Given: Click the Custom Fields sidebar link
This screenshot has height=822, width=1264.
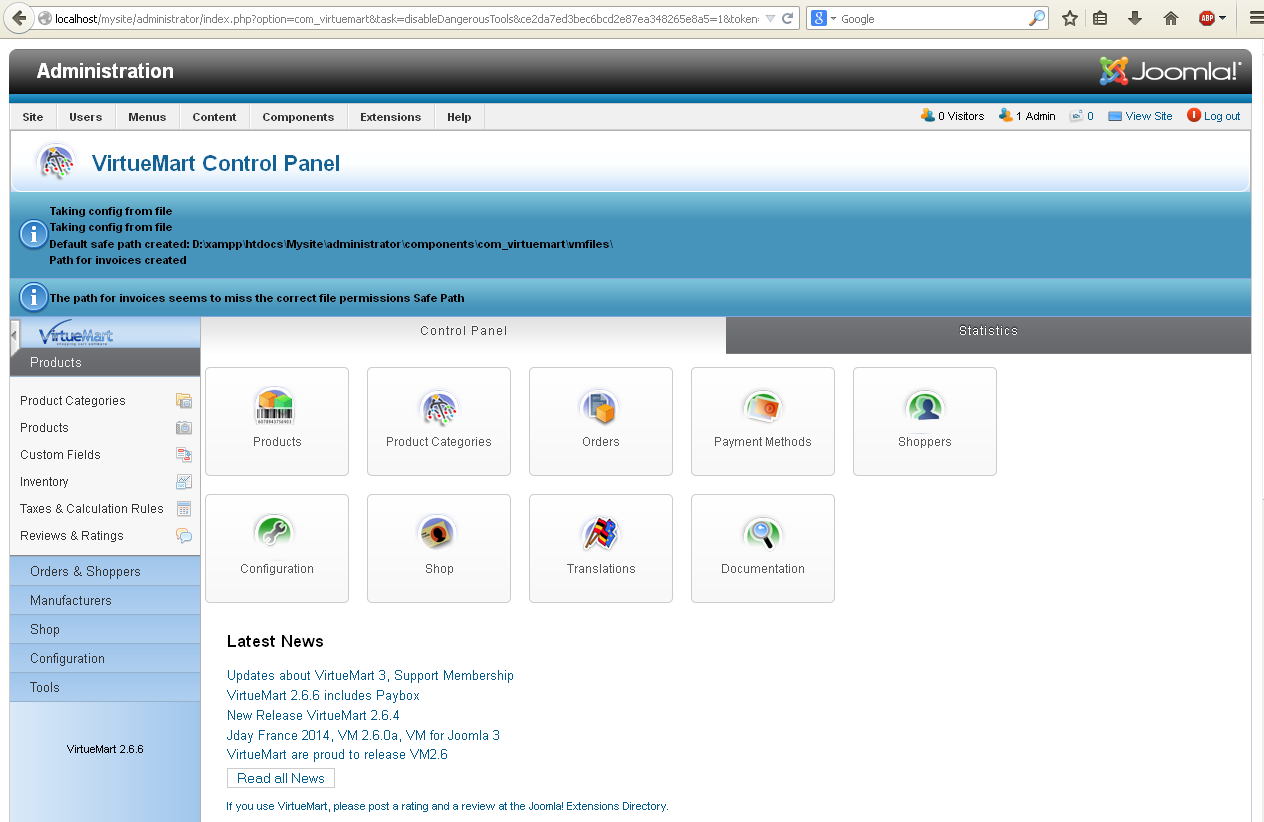Looking at the screenshot, I should (x=60, y=455).
